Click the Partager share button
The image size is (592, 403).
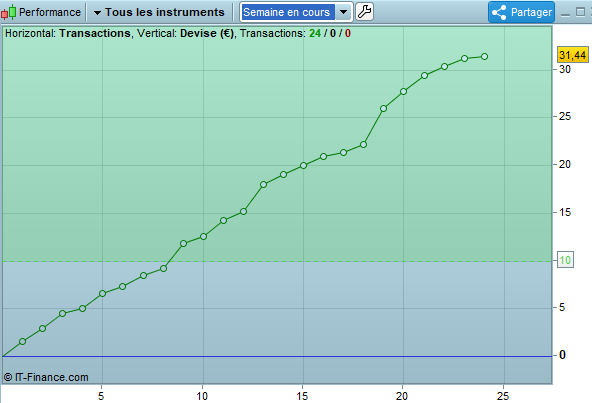(x=521, y=12)
